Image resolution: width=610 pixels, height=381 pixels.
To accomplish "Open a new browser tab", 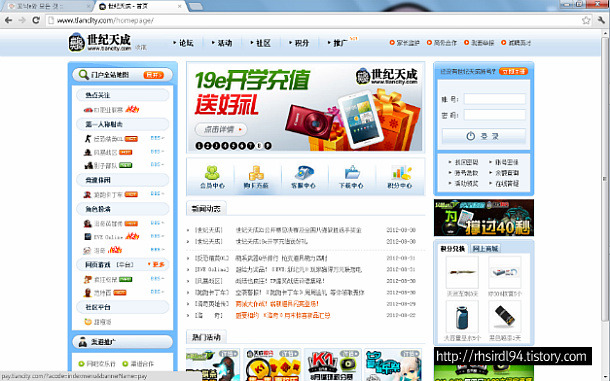I will click(x=196, y=6).
